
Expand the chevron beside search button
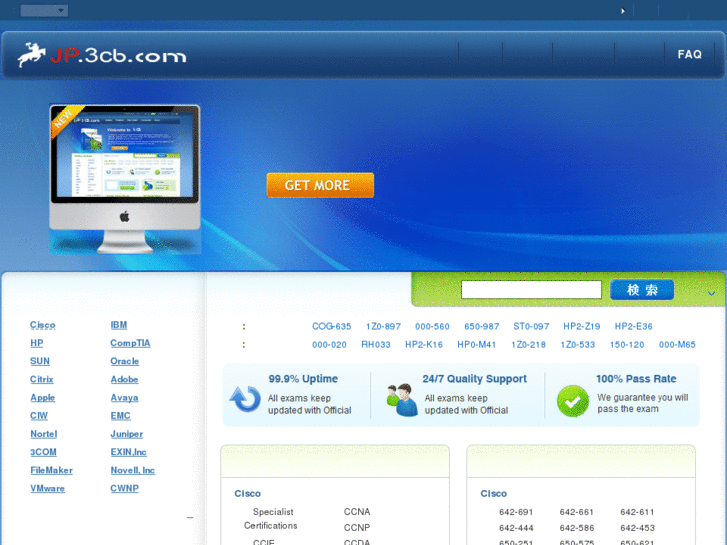pyautogui.click(x=711, y=293)
